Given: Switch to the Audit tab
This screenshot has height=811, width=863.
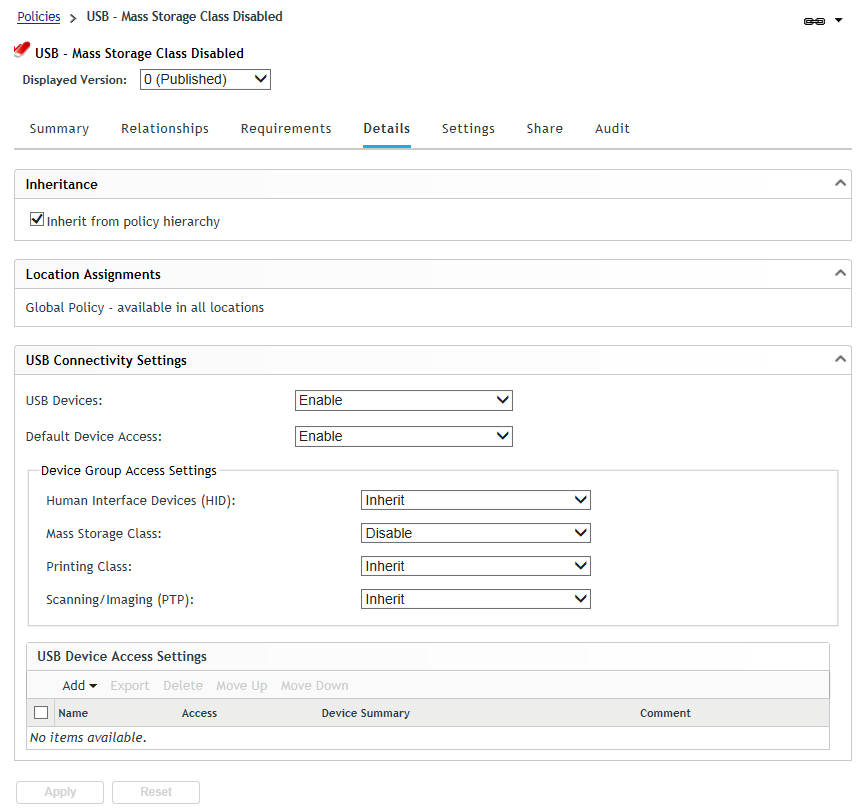Looking at the screenshot, I should click(612, 128).
